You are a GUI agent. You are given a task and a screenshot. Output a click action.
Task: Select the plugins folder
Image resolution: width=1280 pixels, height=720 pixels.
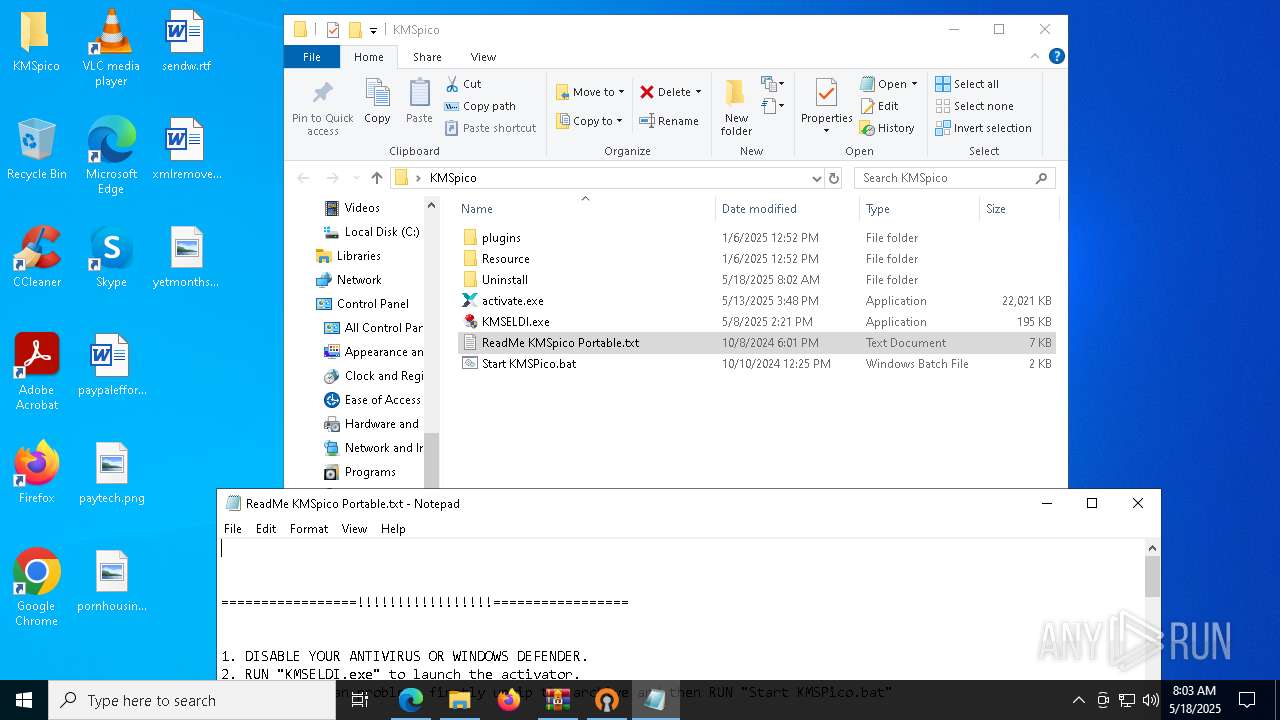coord(501,238)
